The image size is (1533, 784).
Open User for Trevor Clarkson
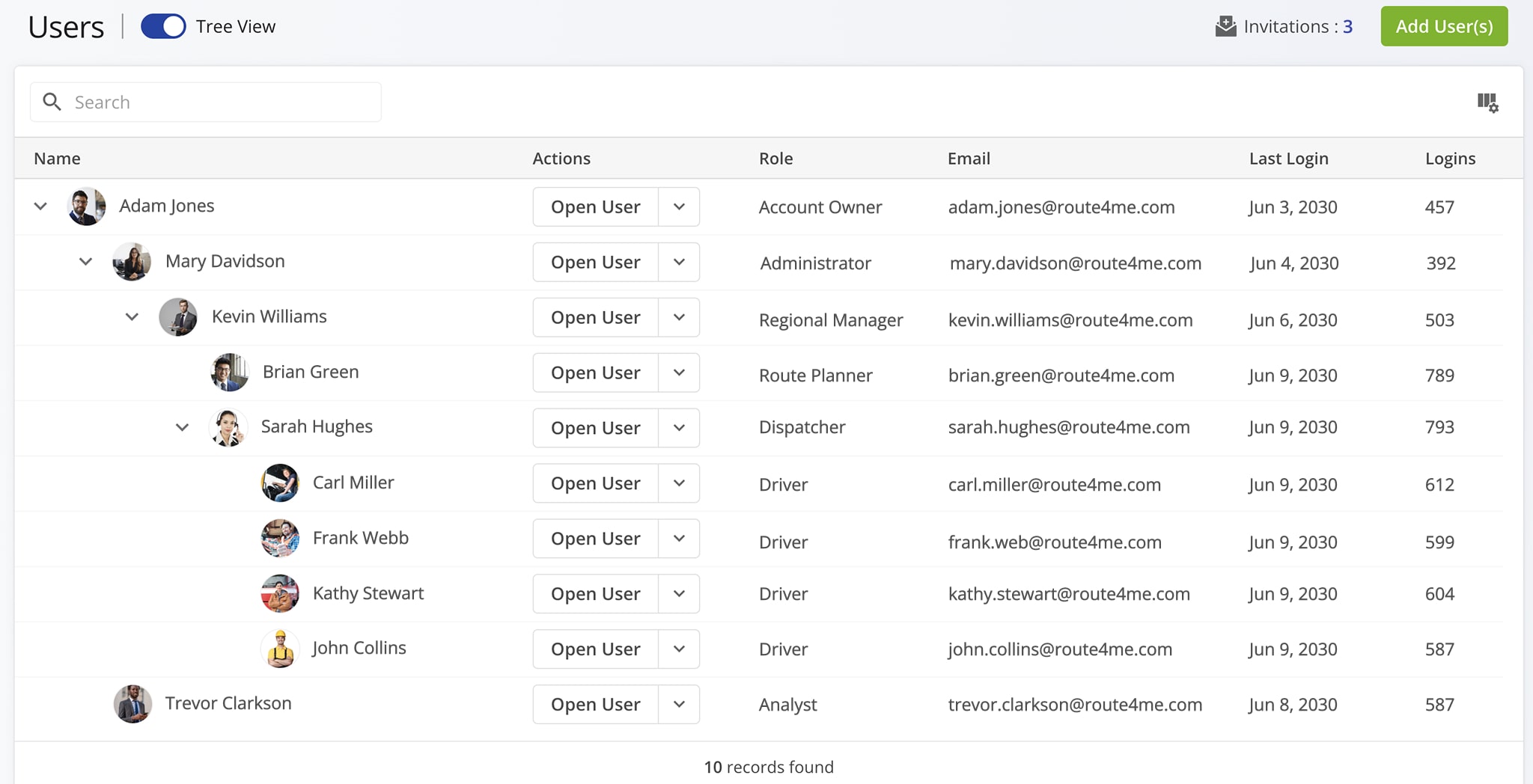tap(596, 705)
